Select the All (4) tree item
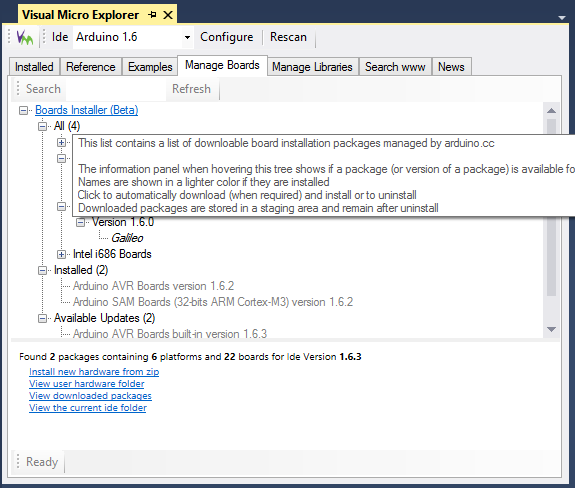This screenshot has height=488, width=575. click(x=67, y=126)
